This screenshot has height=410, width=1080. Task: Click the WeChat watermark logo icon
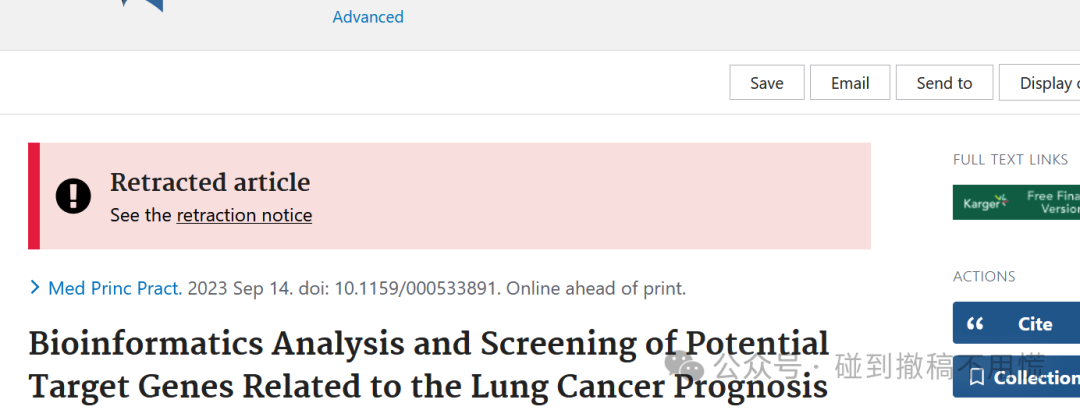pos(684,366)
